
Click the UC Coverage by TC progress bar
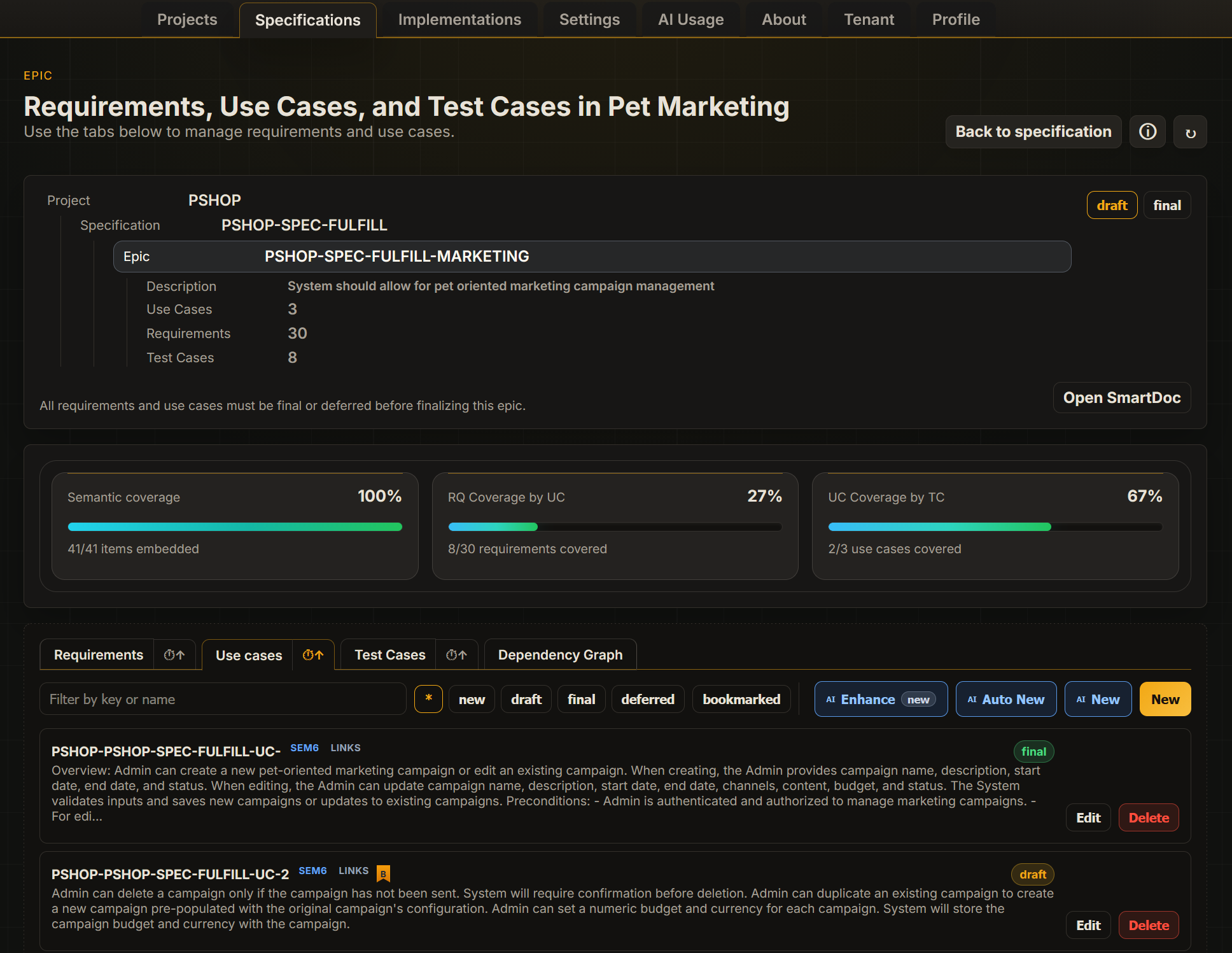(x=995, y=526)
